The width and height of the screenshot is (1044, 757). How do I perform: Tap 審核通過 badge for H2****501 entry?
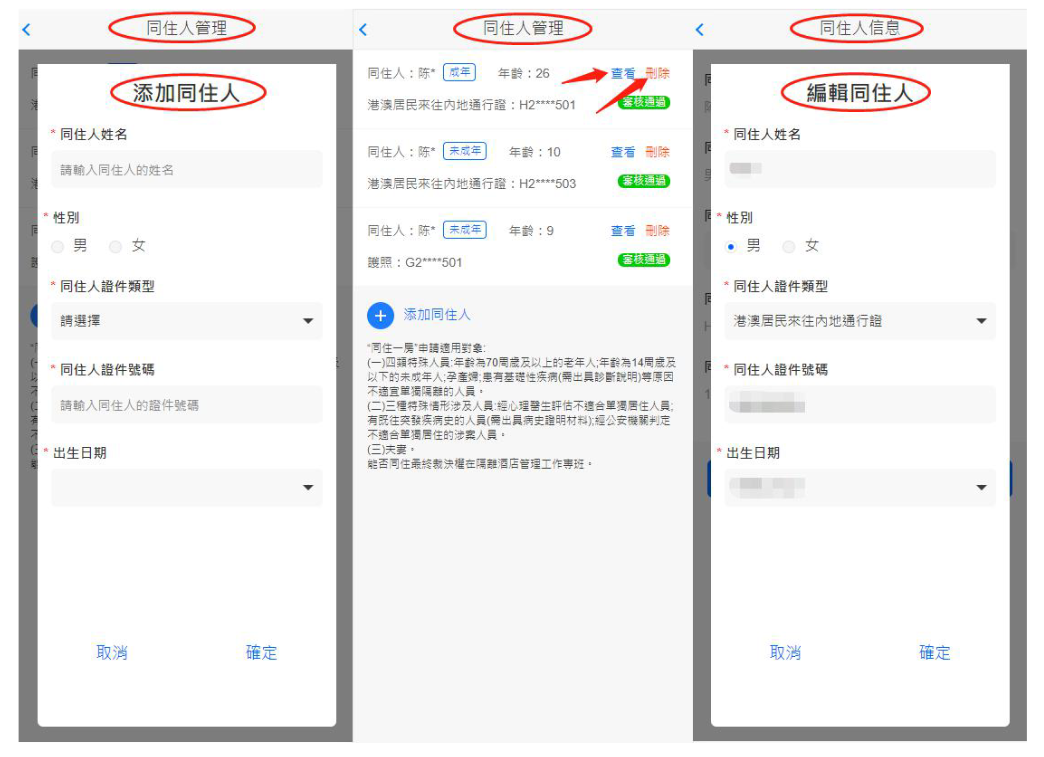[x=644, y=103]
